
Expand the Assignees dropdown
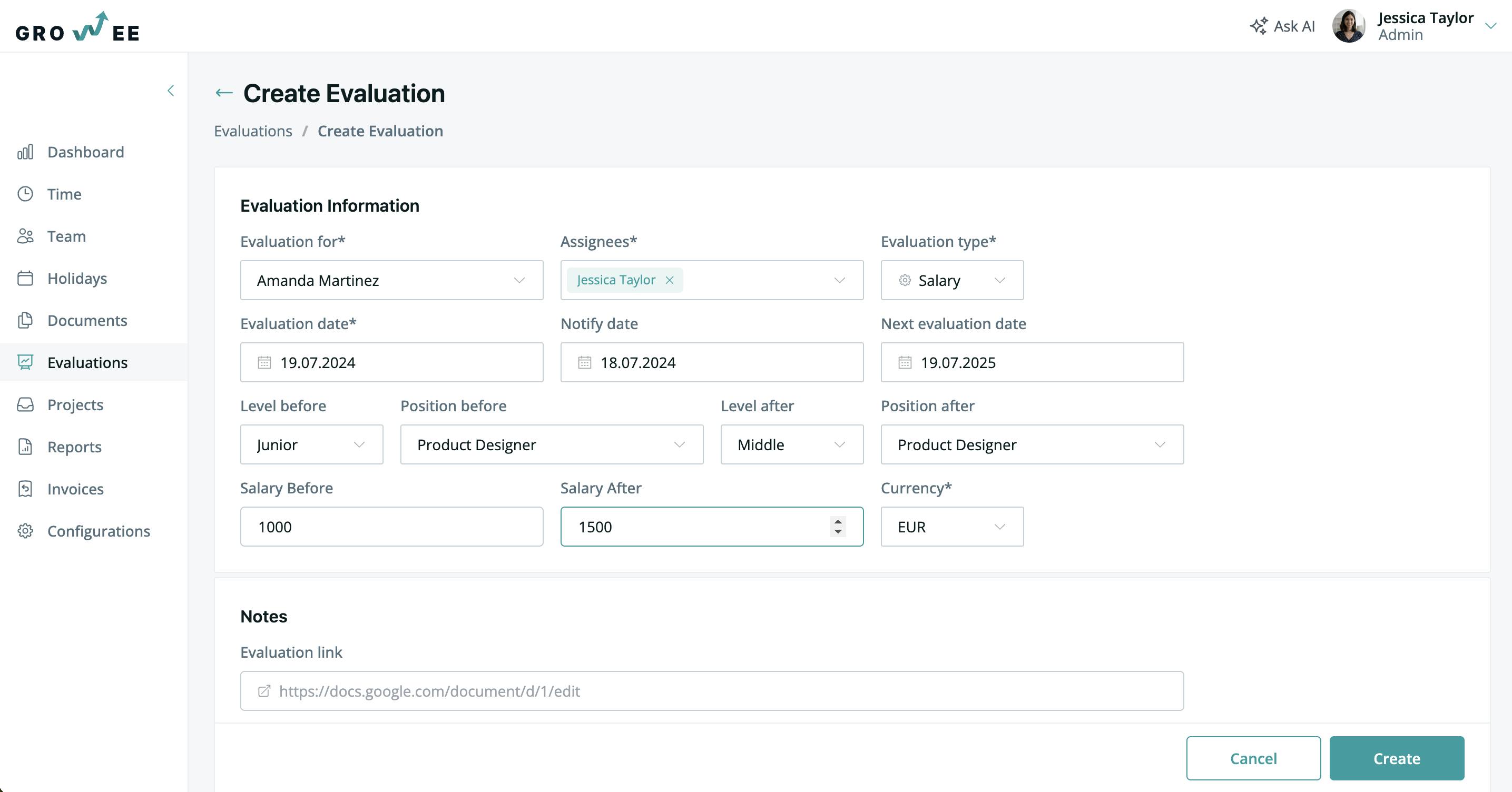point(840,280)
